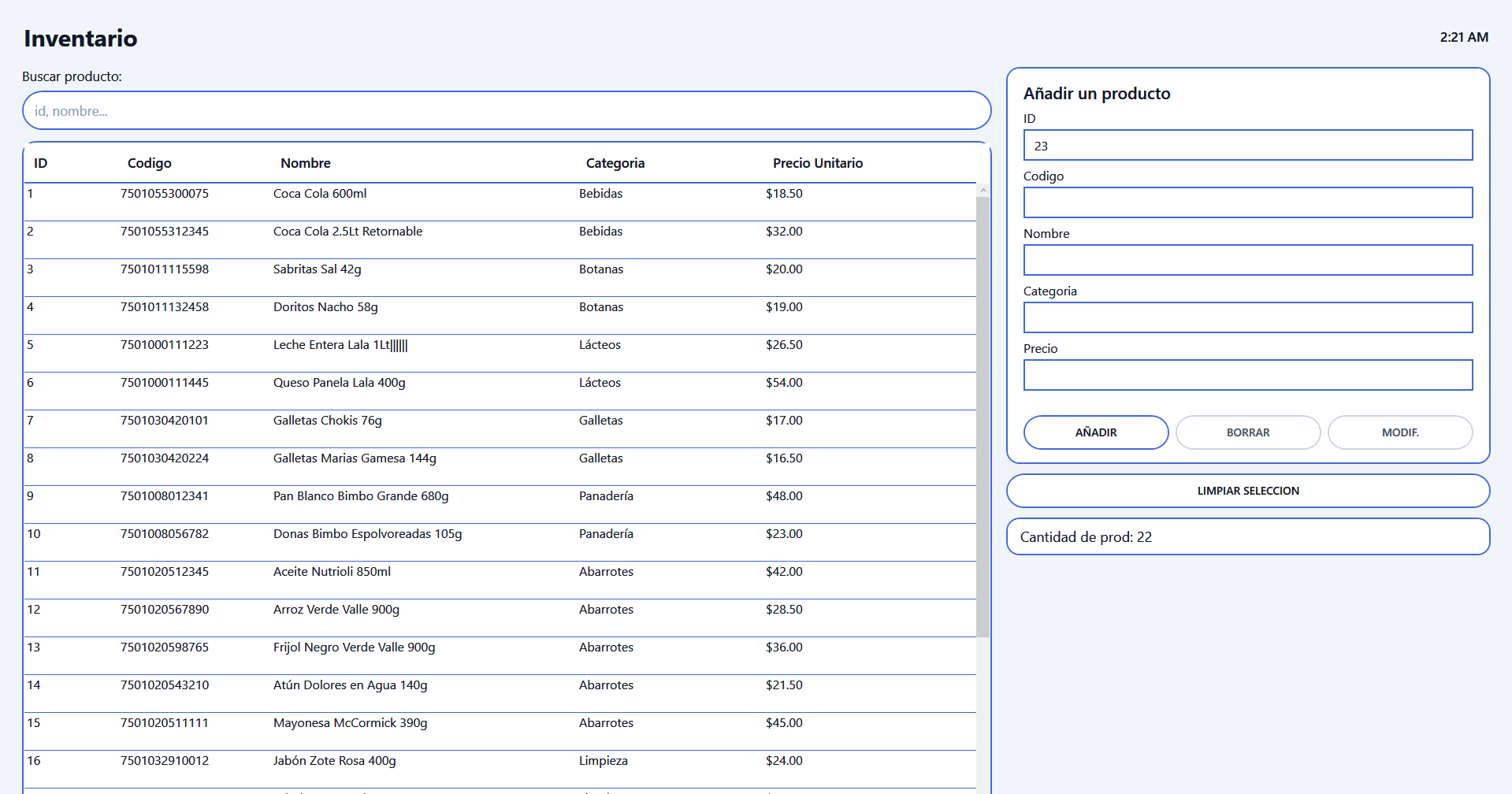This screenshot has width=1512, height=794.
Task: Select Mayonesa McCormick 390g row
Action: tap(500, 732)
